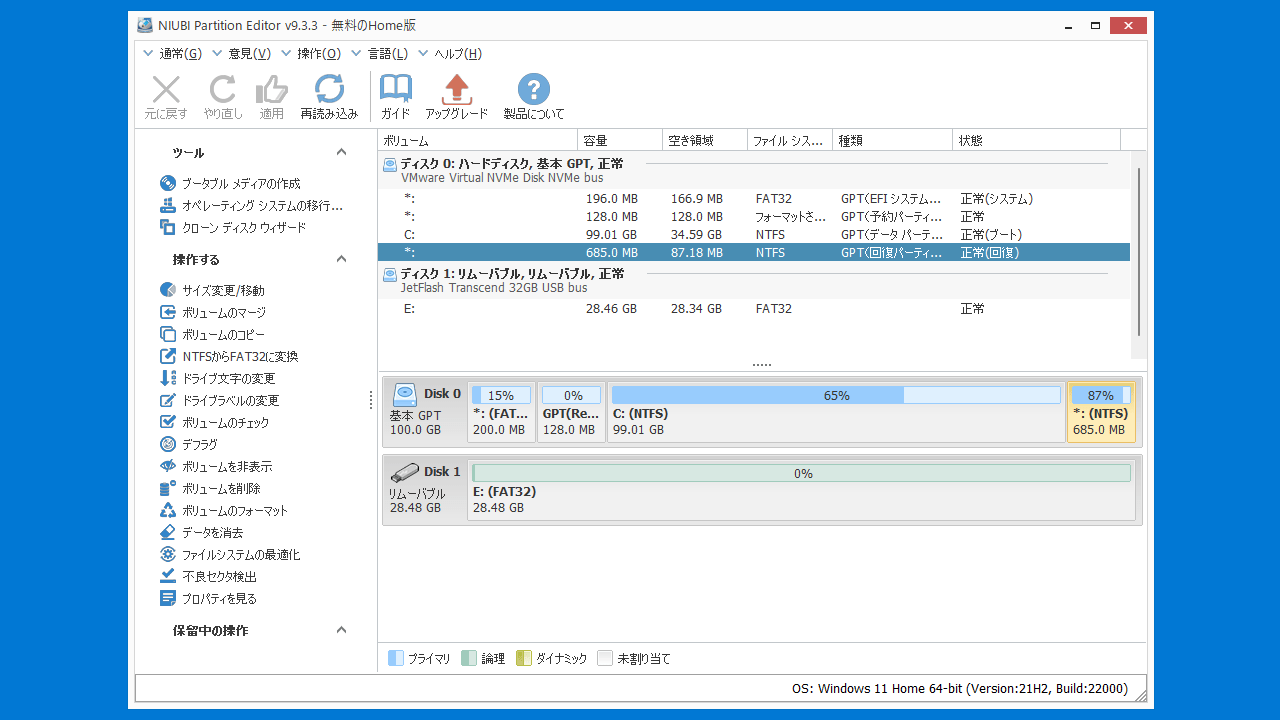Click the 不良セクタ検出 icon

[168, 576]
